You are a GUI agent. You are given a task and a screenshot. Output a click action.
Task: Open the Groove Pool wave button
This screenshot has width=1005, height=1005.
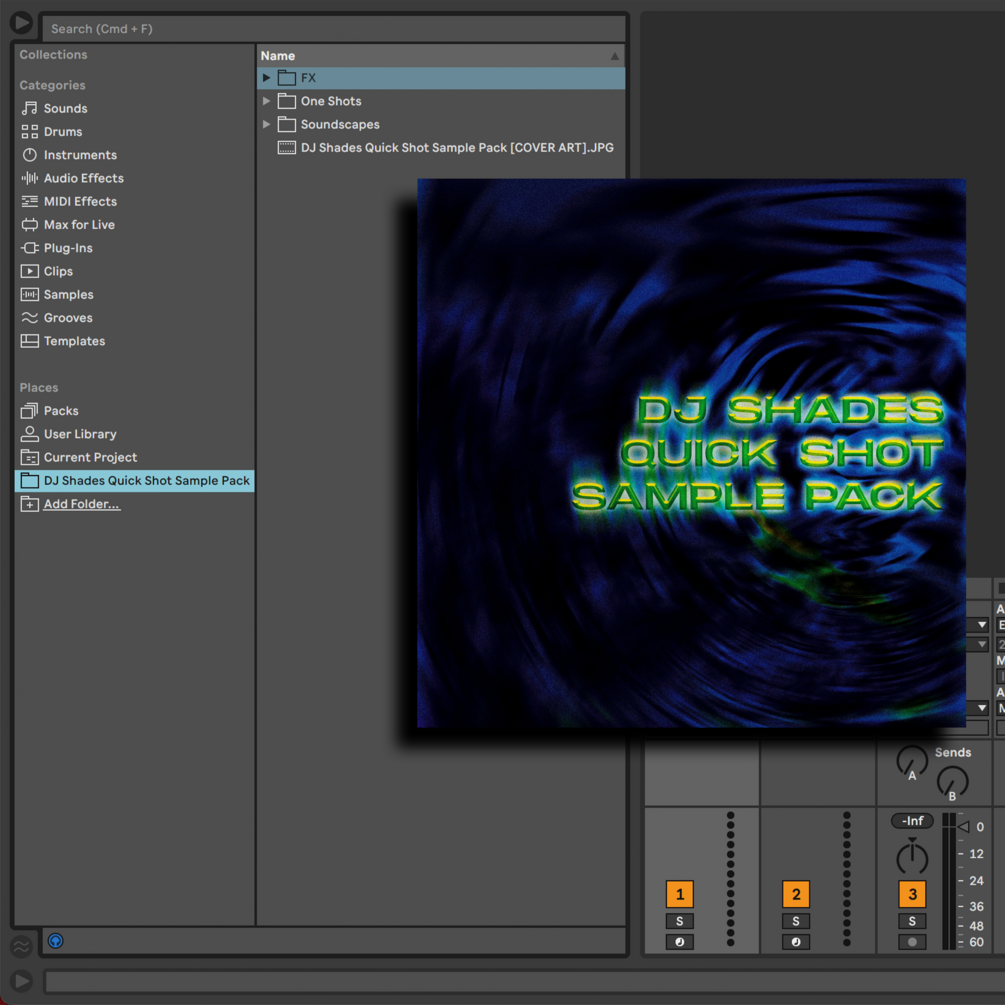pyautogui.click(x=21, y=945)
